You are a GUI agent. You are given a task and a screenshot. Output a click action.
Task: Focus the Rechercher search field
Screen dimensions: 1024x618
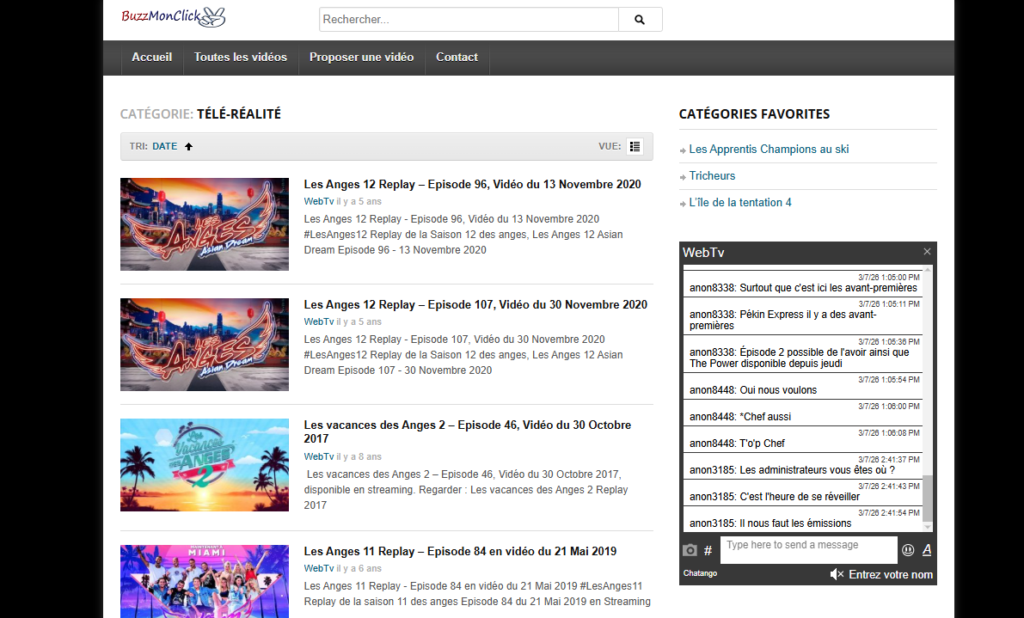(469, 20)
